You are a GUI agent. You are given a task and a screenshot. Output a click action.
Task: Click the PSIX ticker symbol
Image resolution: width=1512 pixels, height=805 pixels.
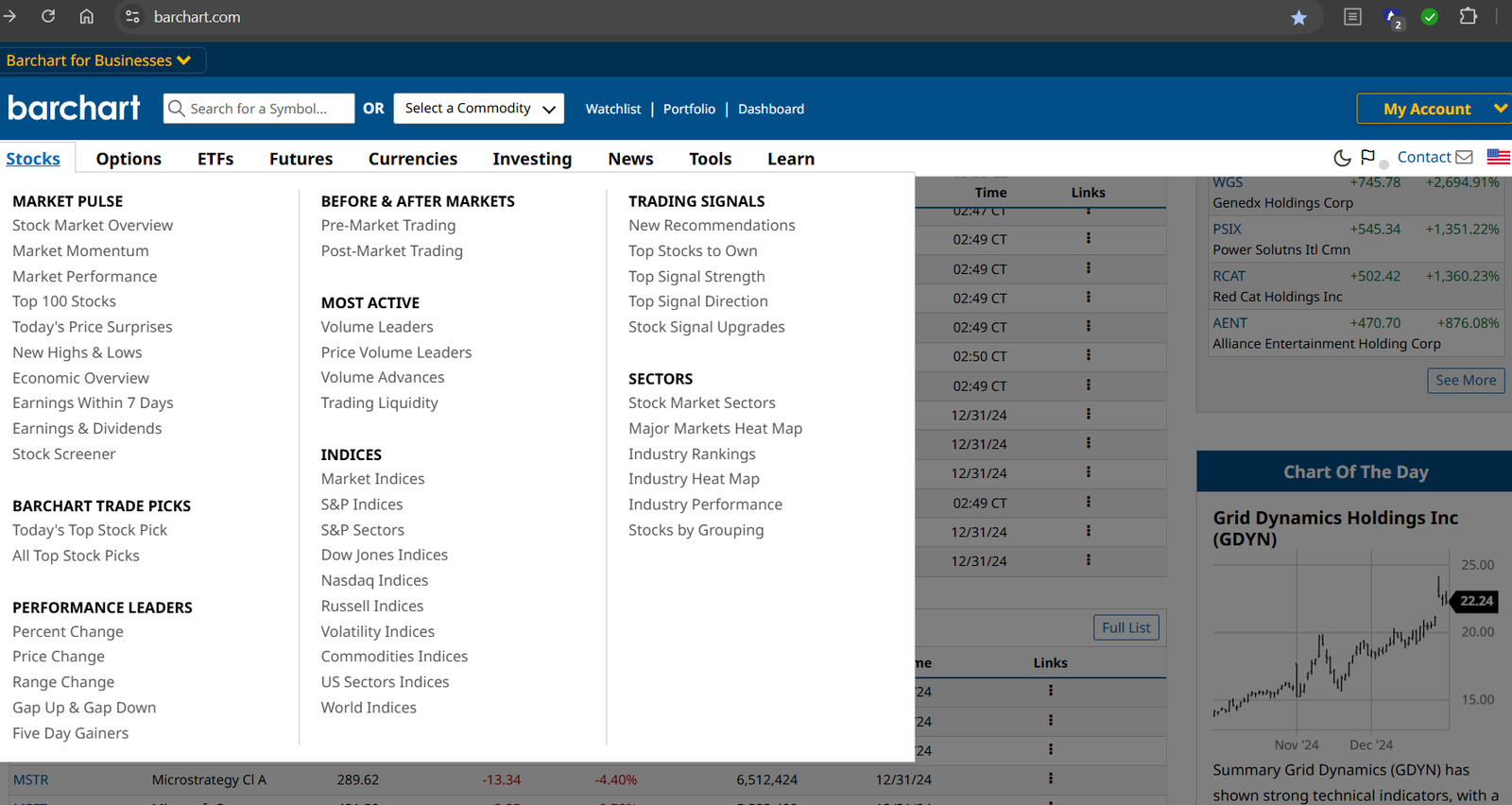click(1227, 229)
